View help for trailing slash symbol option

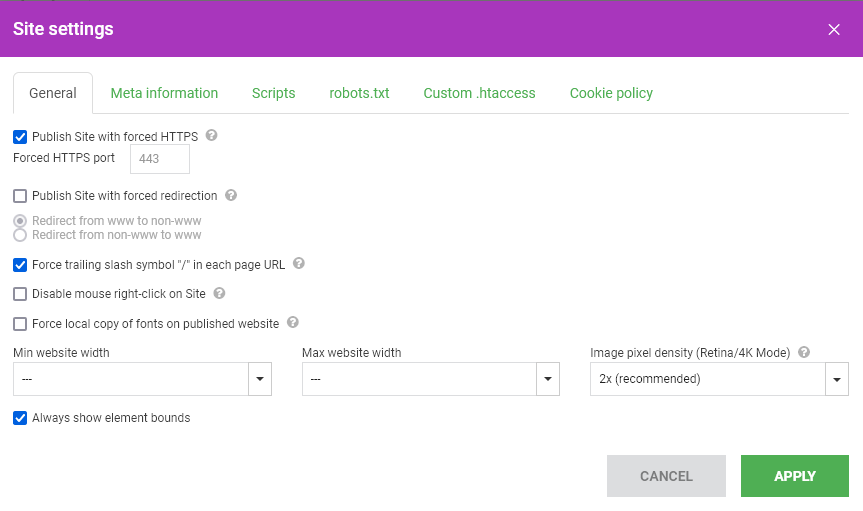pos(299,263)
